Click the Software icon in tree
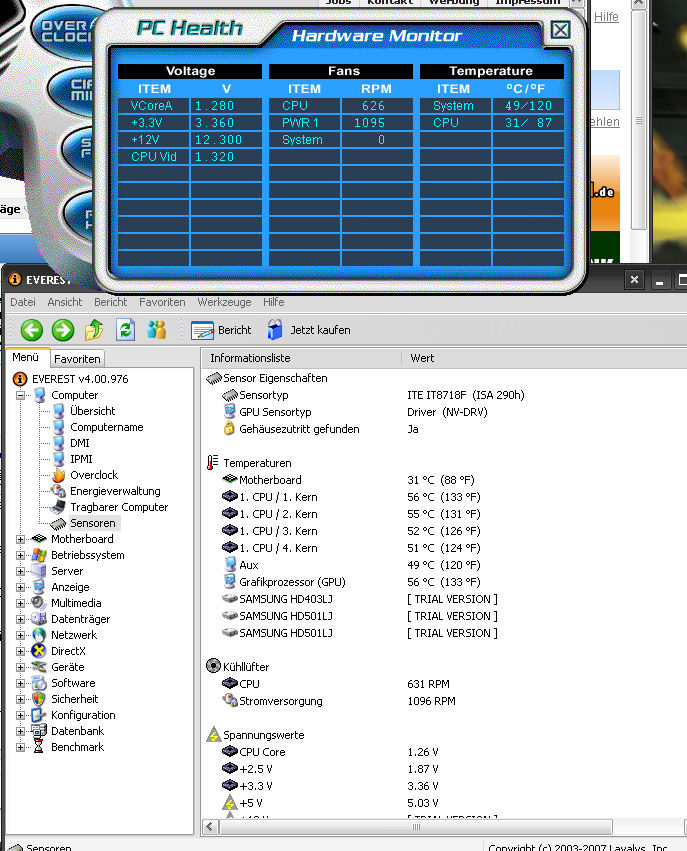 click(x=39, y=683)
